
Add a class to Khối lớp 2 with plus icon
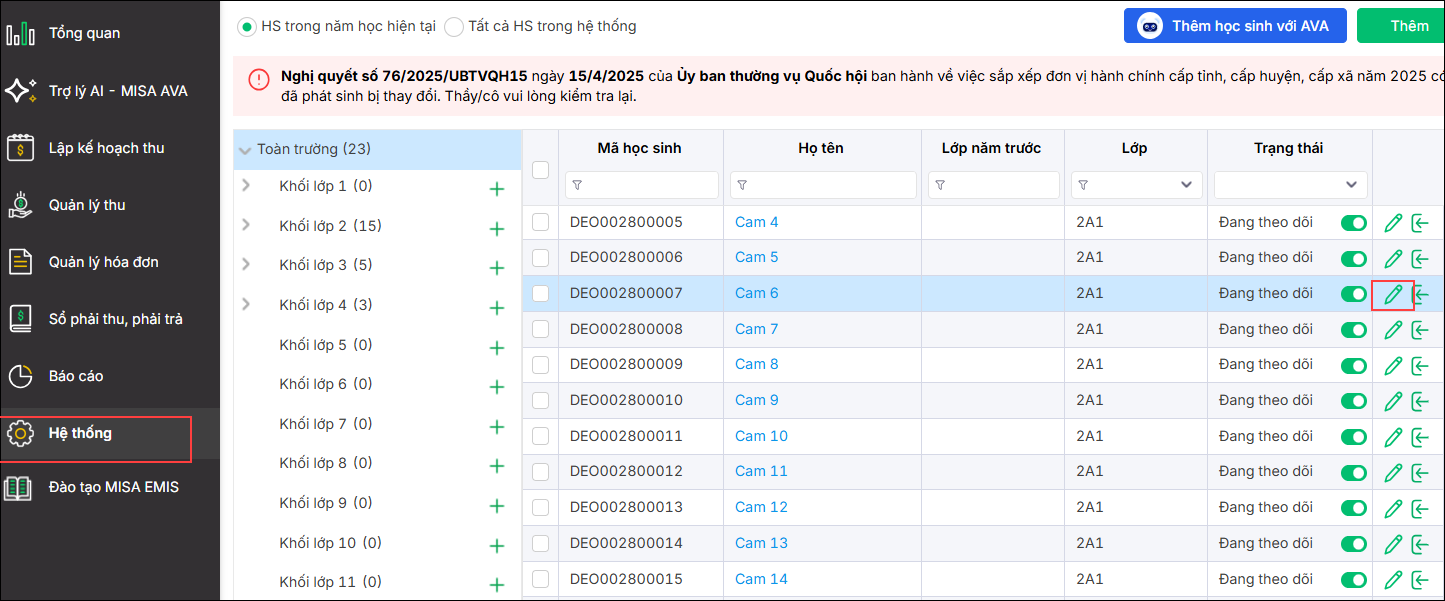pyautogui.click(x=496, y=229)
